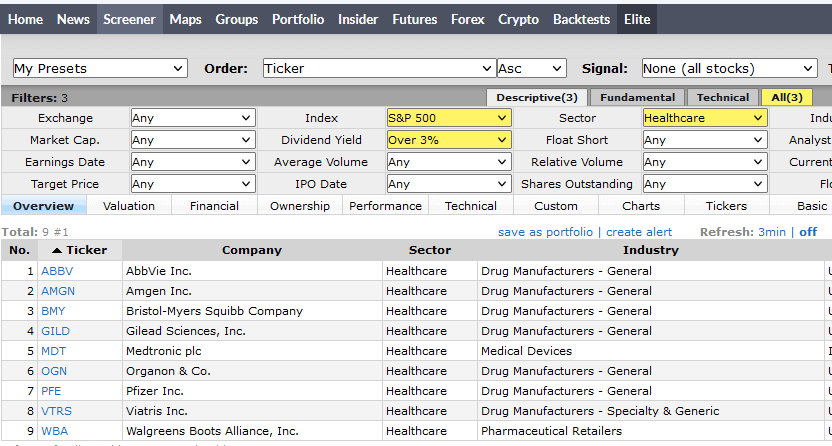Viewport: 832px width, 446px height.
Task: Select the Performance view tab
Action: pos(385,206)
